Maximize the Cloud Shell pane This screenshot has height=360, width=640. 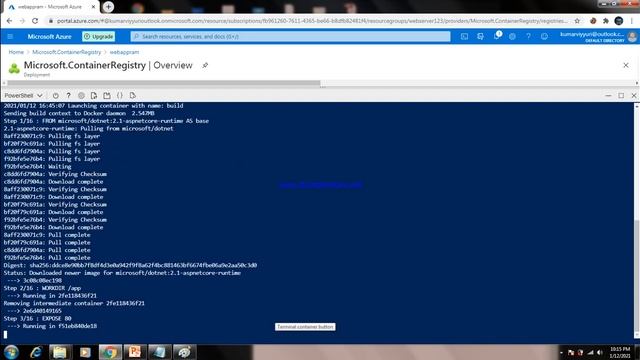click(x=621, y=96)
